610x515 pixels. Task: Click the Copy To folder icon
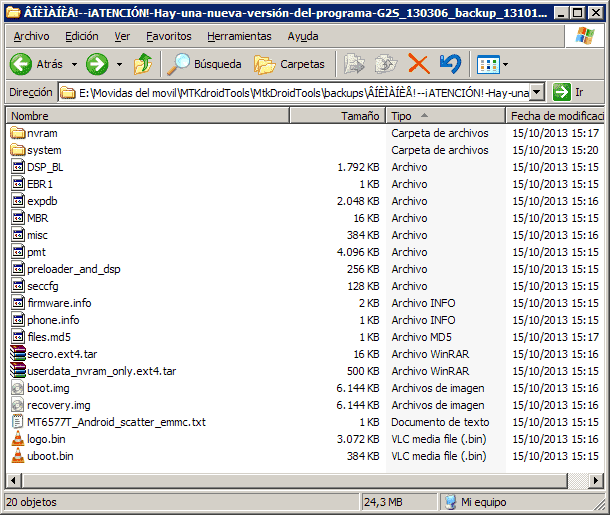[x=386, y=64]
